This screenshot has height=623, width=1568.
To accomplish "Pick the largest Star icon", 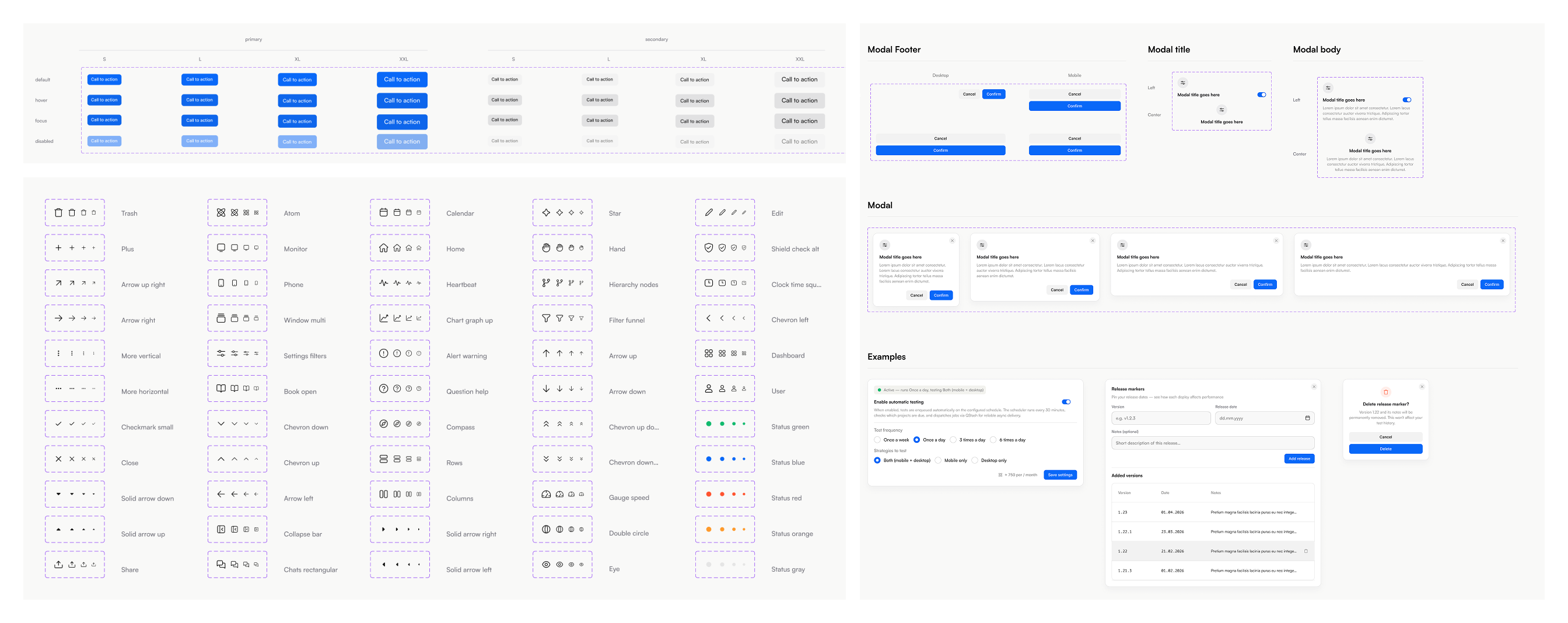I will click(x=546, y=212).
